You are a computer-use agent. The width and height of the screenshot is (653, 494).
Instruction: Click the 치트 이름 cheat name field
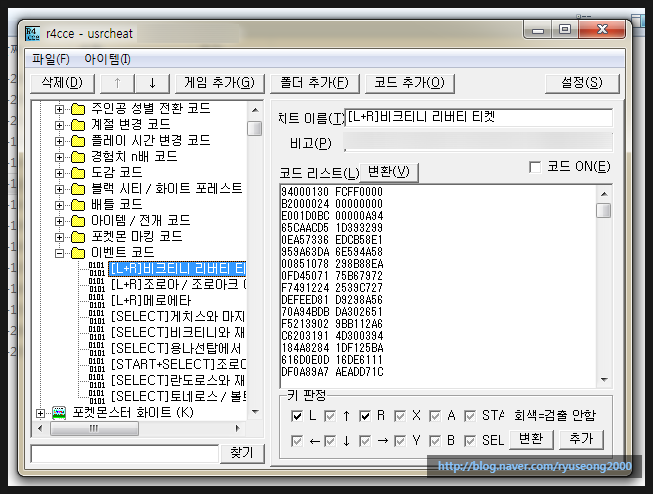[479, 117]
